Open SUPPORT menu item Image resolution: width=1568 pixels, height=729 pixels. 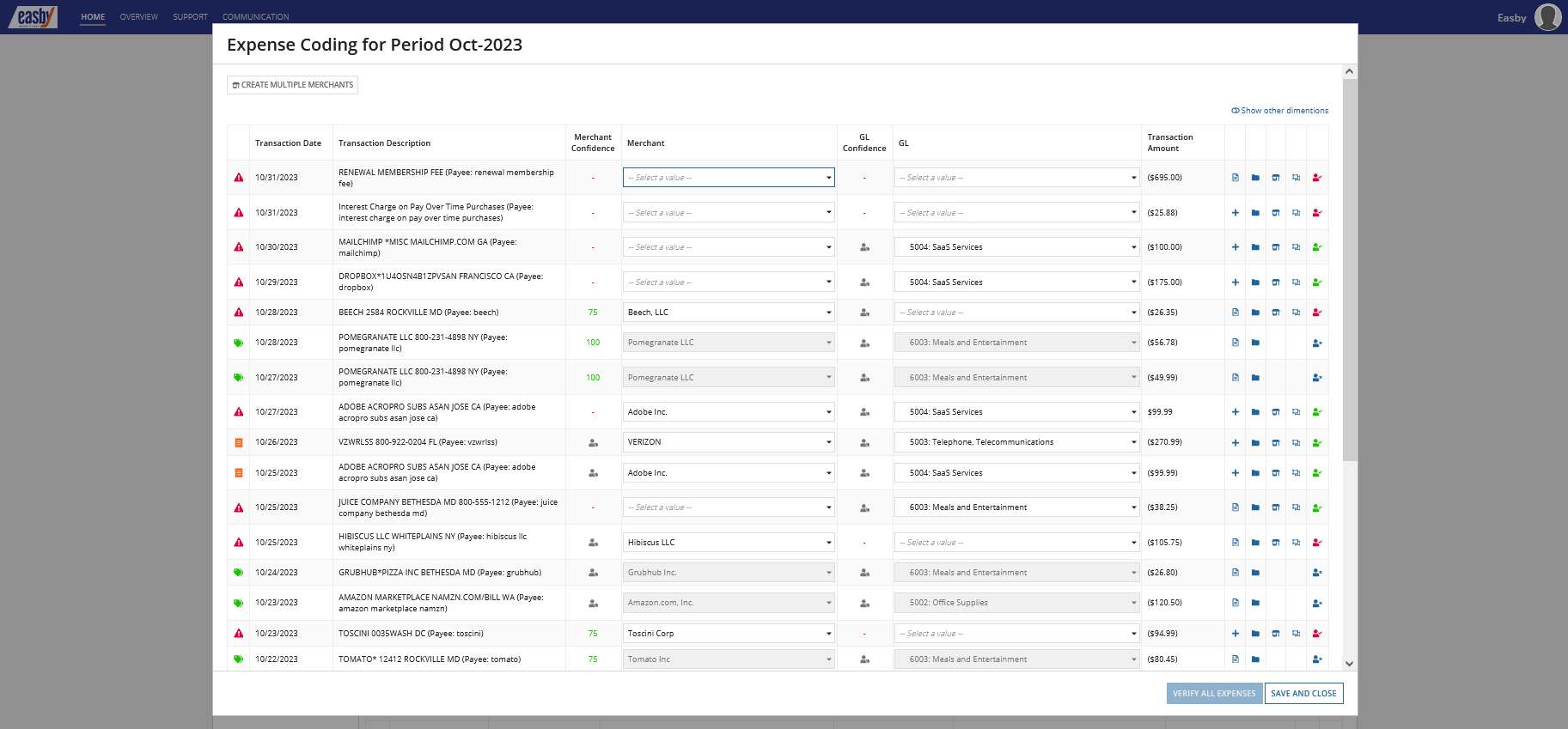(190, 17)
